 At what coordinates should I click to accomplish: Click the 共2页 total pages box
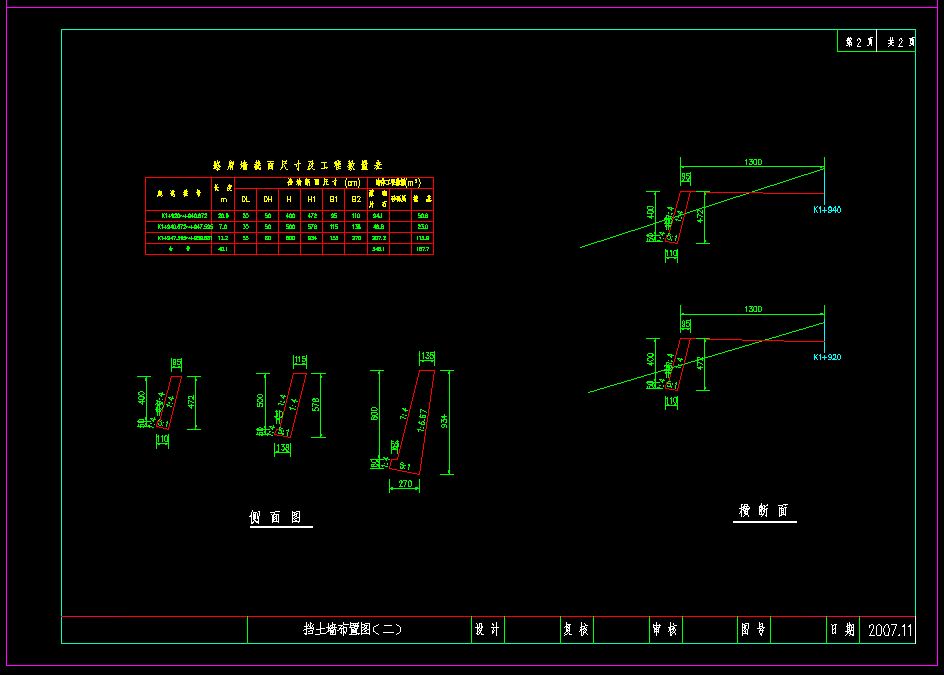point(897,43)
